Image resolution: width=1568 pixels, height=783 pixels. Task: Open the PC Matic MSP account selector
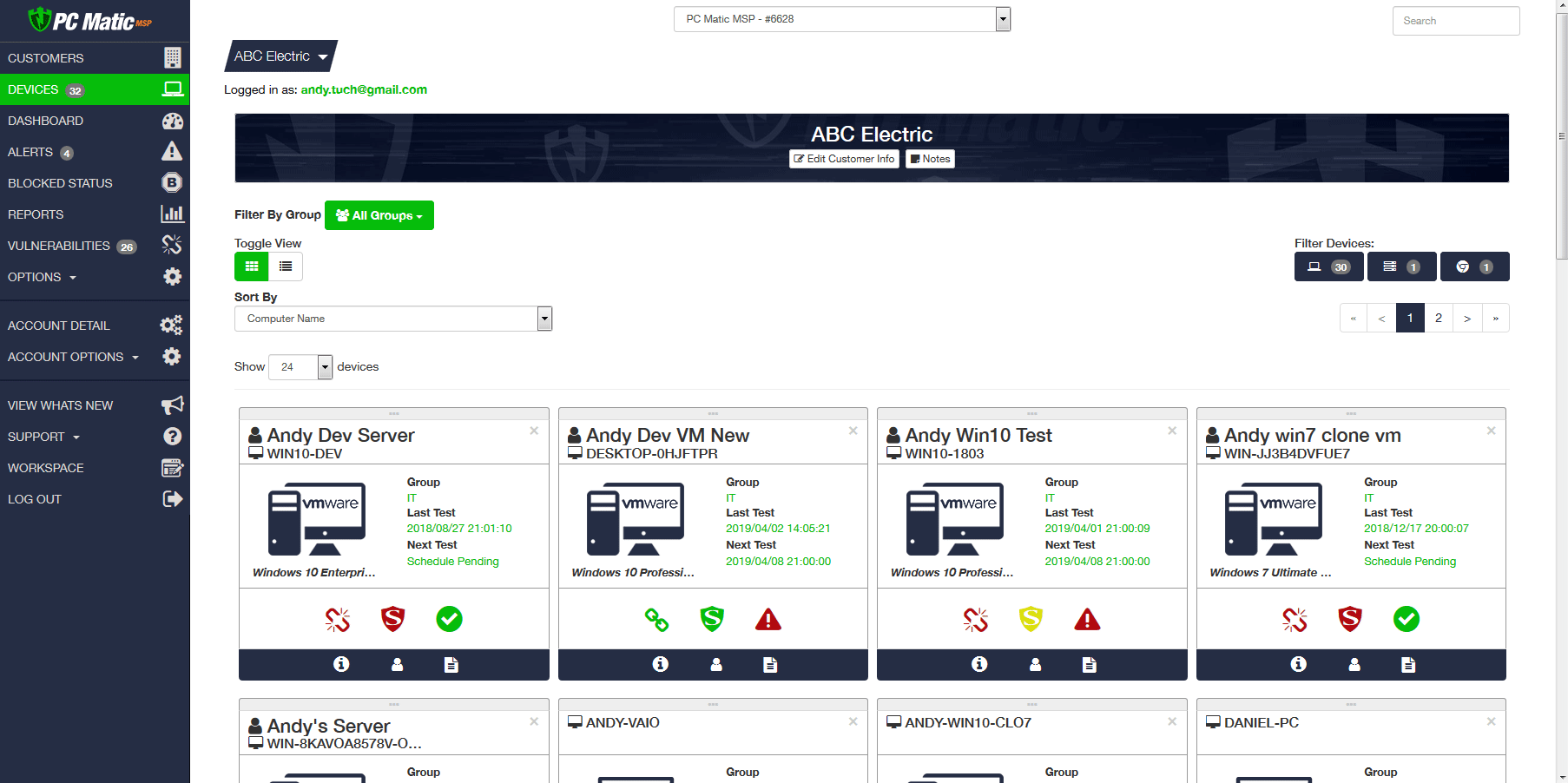pos(841,19)
